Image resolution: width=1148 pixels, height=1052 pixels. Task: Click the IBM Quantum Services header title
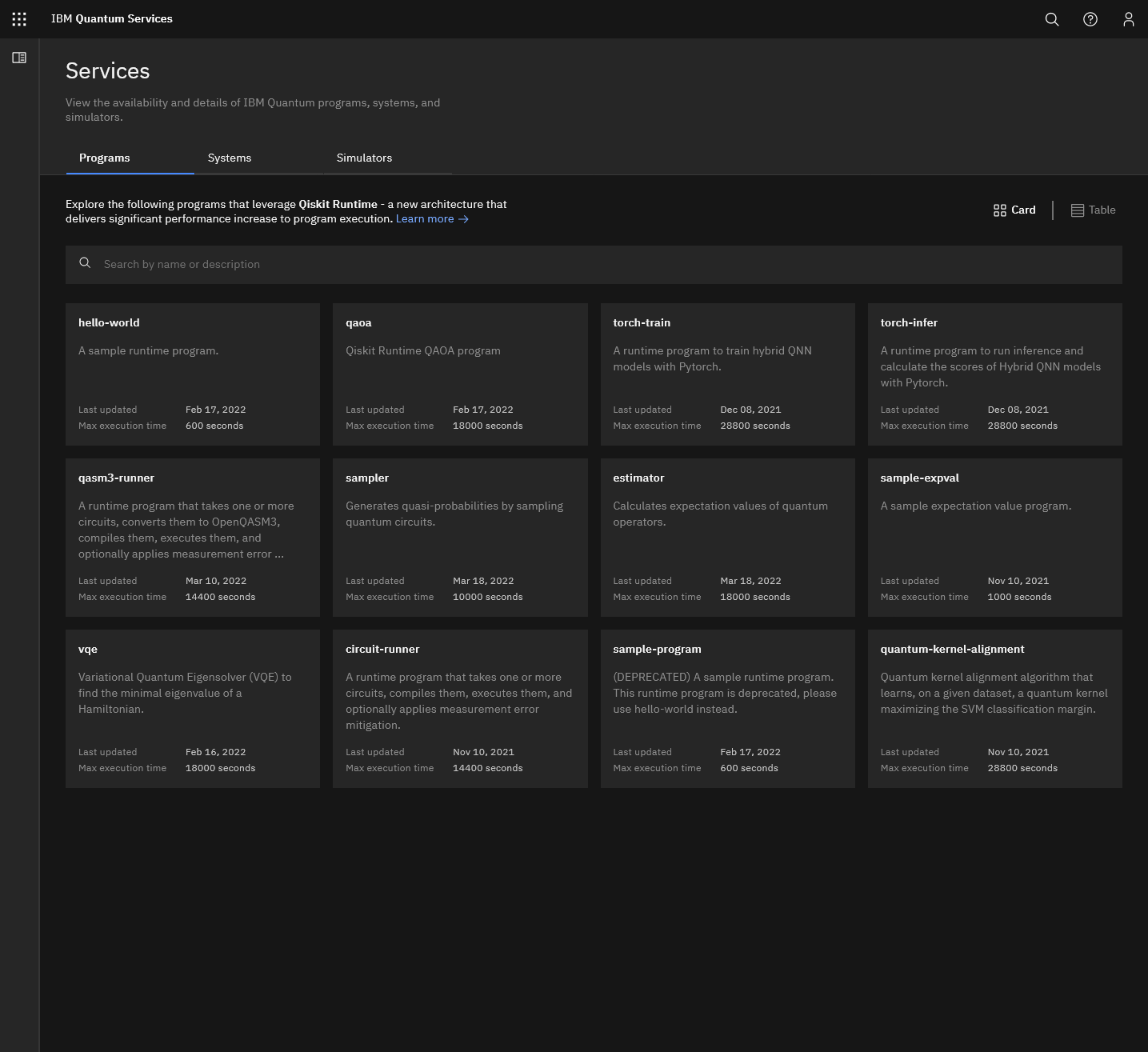[x=112, y=18]
